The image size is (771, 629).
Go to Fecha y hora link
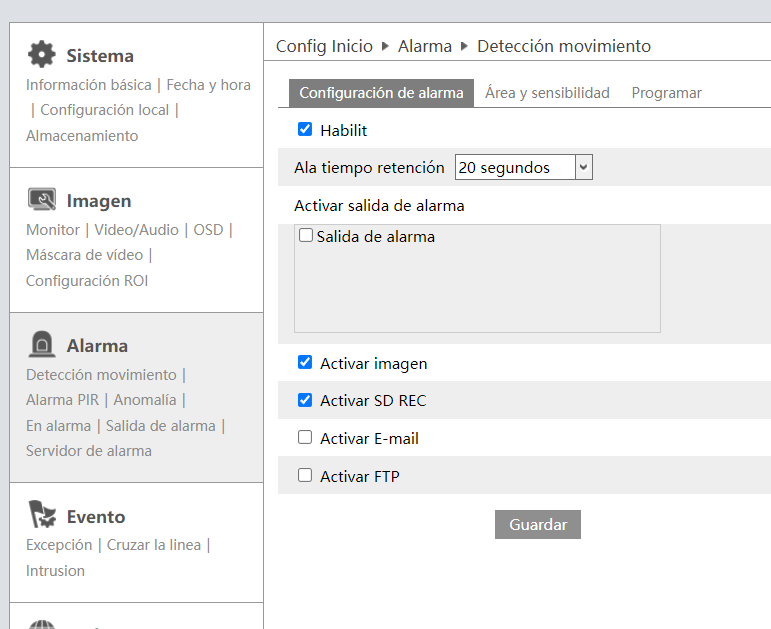click(x=208, y=85)
